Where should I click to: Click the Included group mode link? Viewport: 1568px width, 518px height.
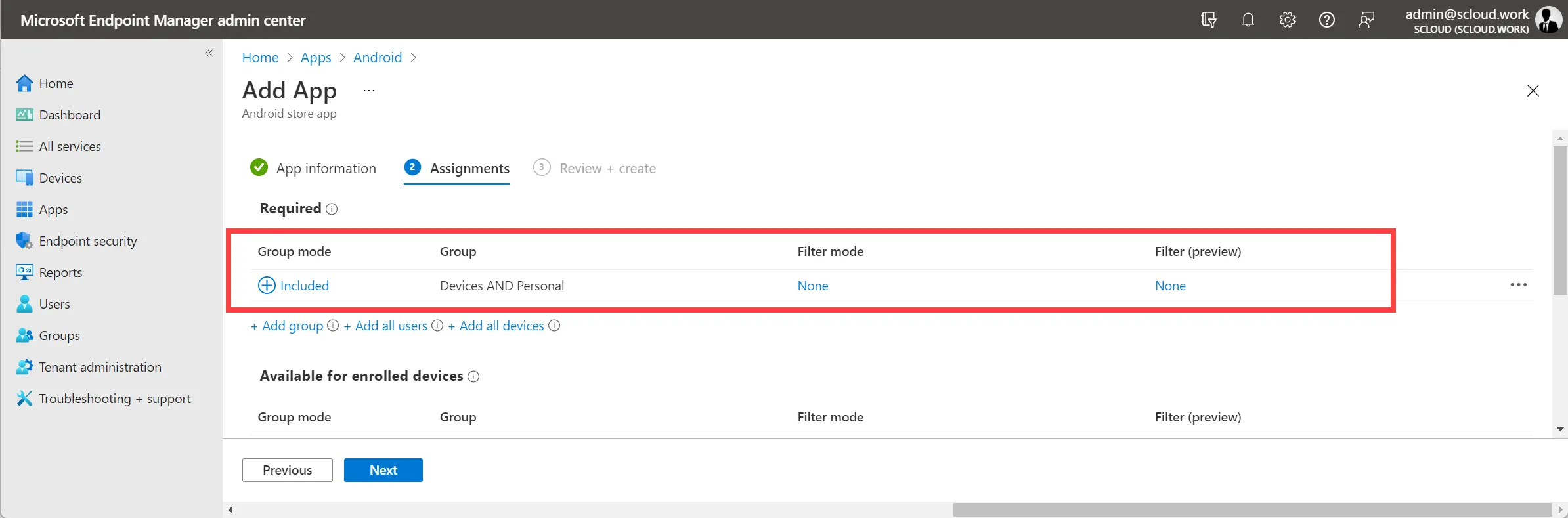coord(305,286)
